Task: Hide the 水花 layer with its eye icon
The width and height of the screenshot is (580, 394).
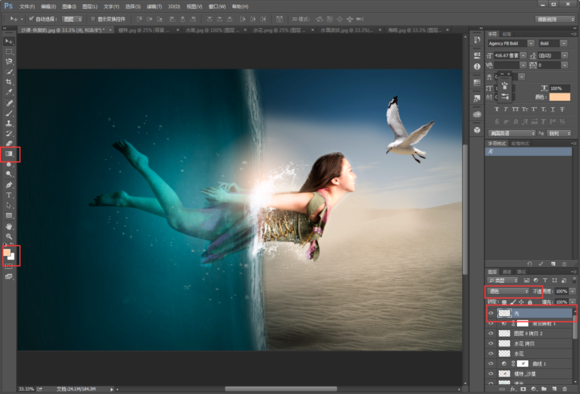Action: 491,353
